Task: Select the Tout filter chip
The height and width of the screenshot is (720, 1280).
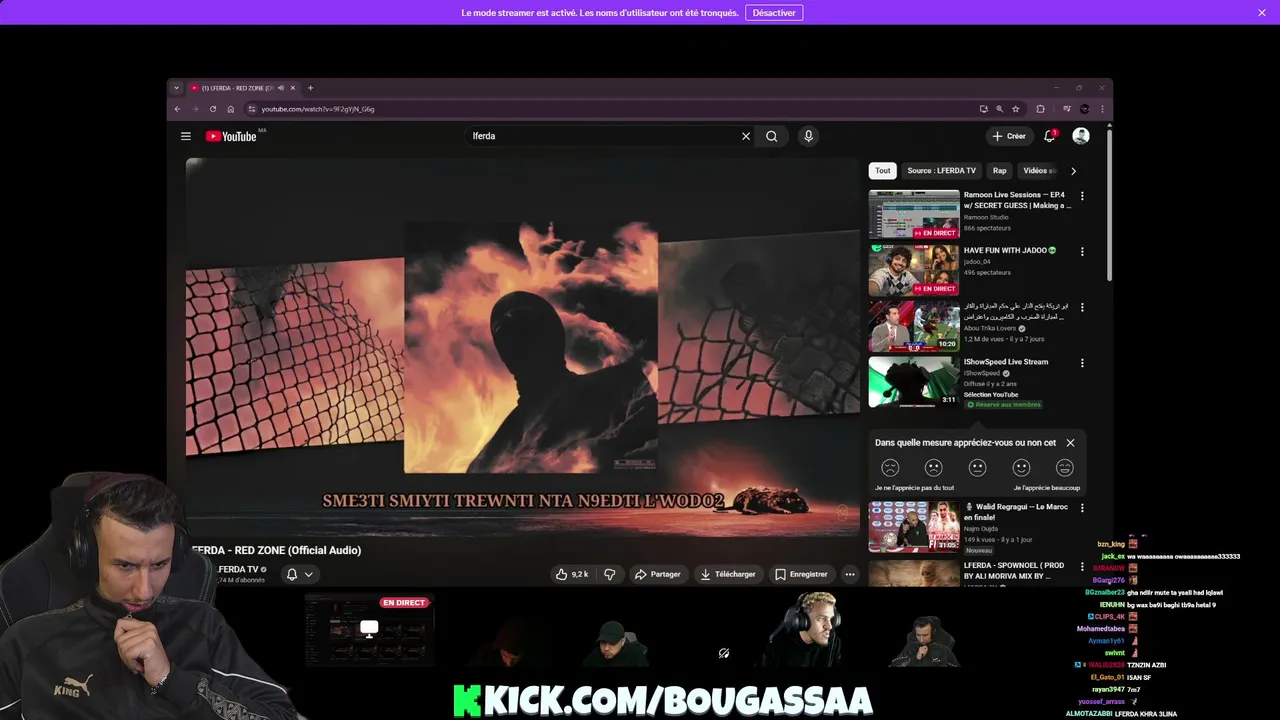Action: [882, 171]
